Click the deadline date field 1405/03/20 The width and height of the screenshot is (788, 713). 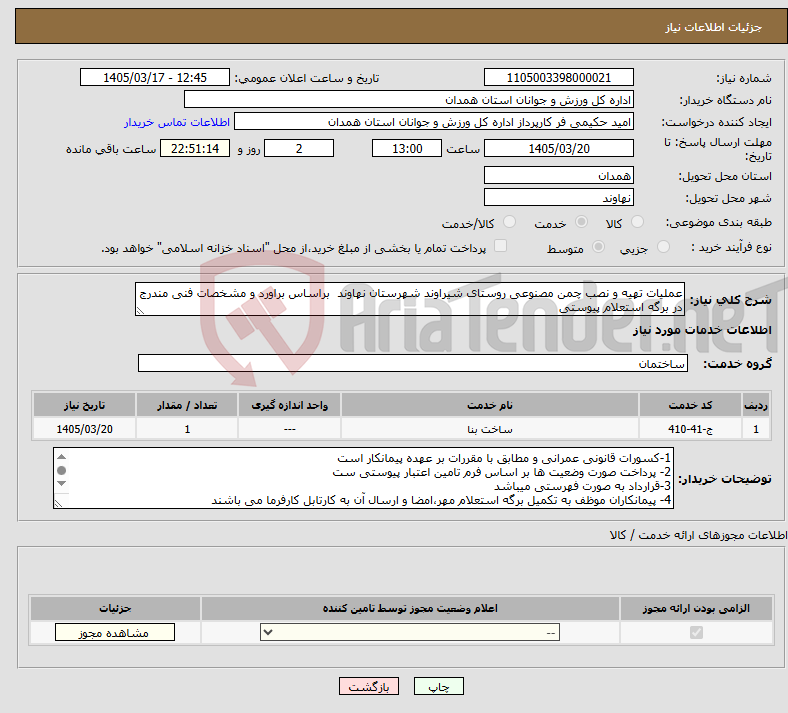[558, 148]
